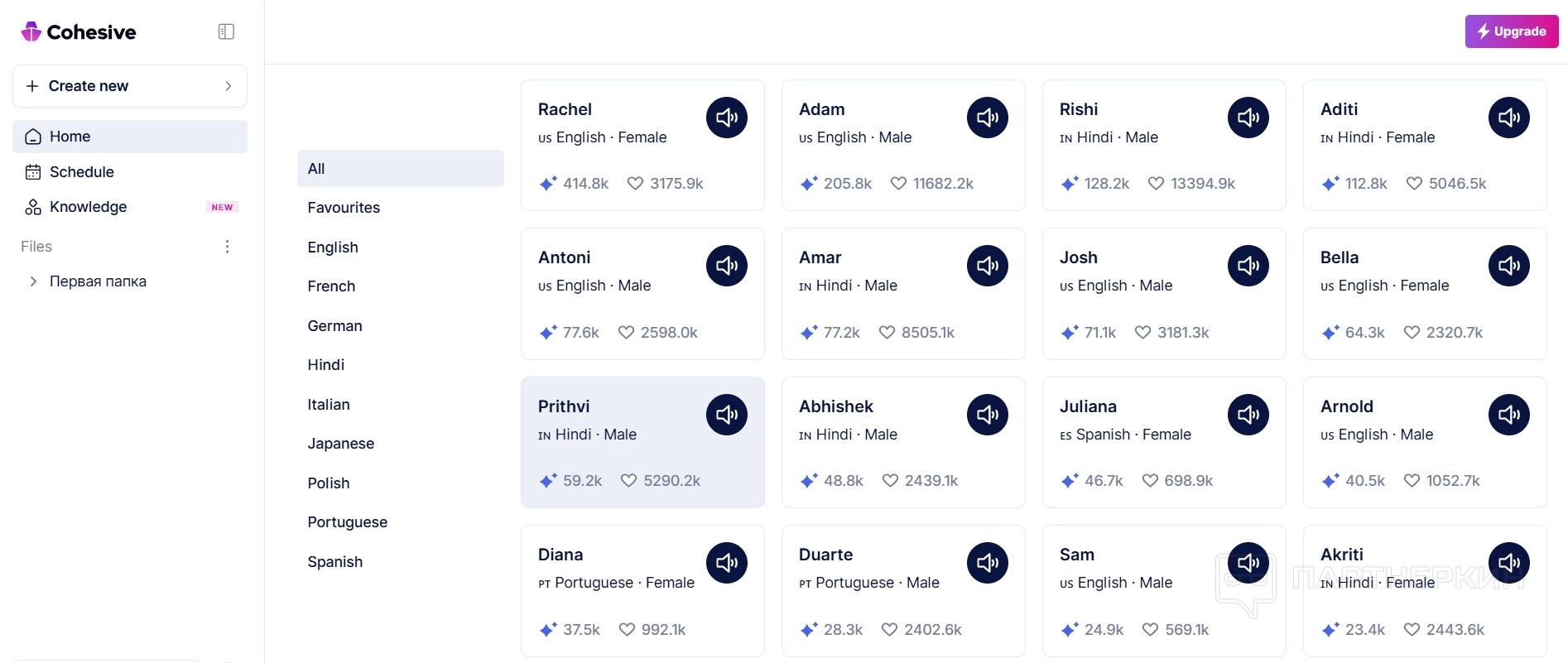The height and width of the screenshot is (663, 1568).
Task: Play Juliana Spanish voice preview
Action: click(x=1248, y=415)
